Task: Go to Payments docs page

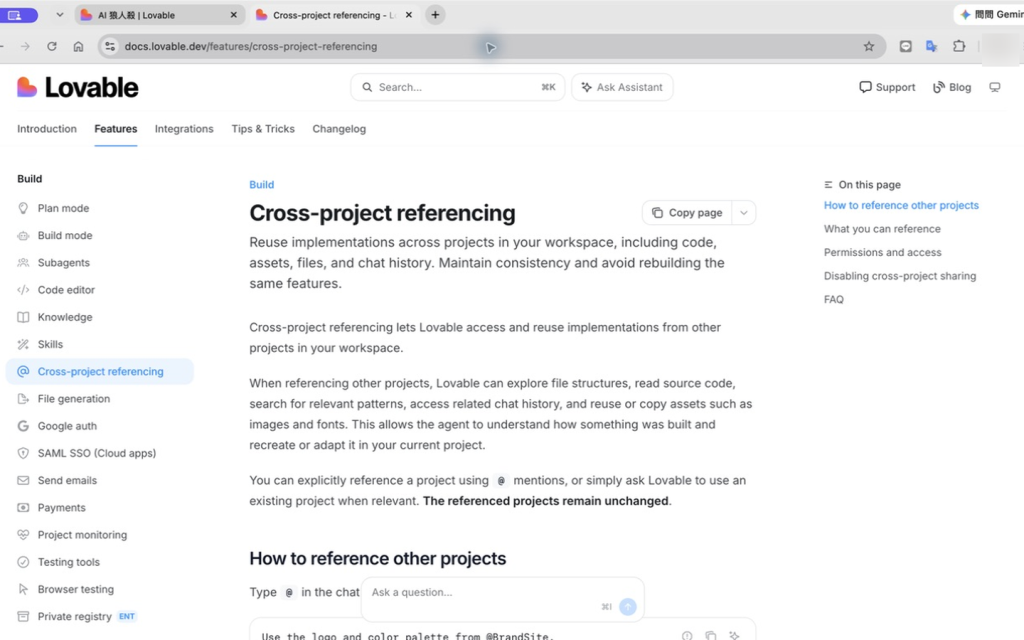Action: [61, 507]
